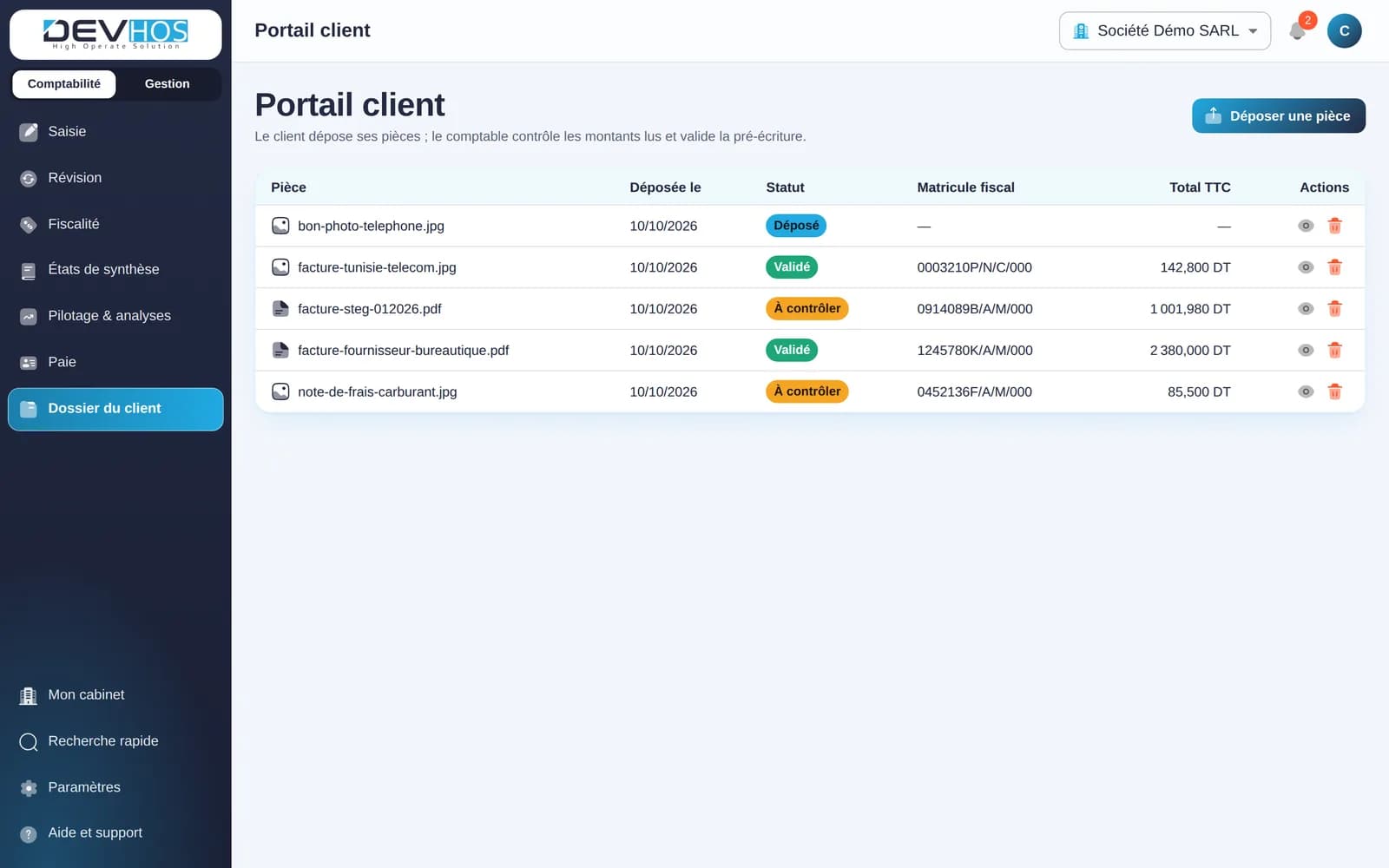Delete note-de-frais-carburant.jpg with trash icon
1389x868 pixels.
pyautogui.click(x=1335, y=391)
